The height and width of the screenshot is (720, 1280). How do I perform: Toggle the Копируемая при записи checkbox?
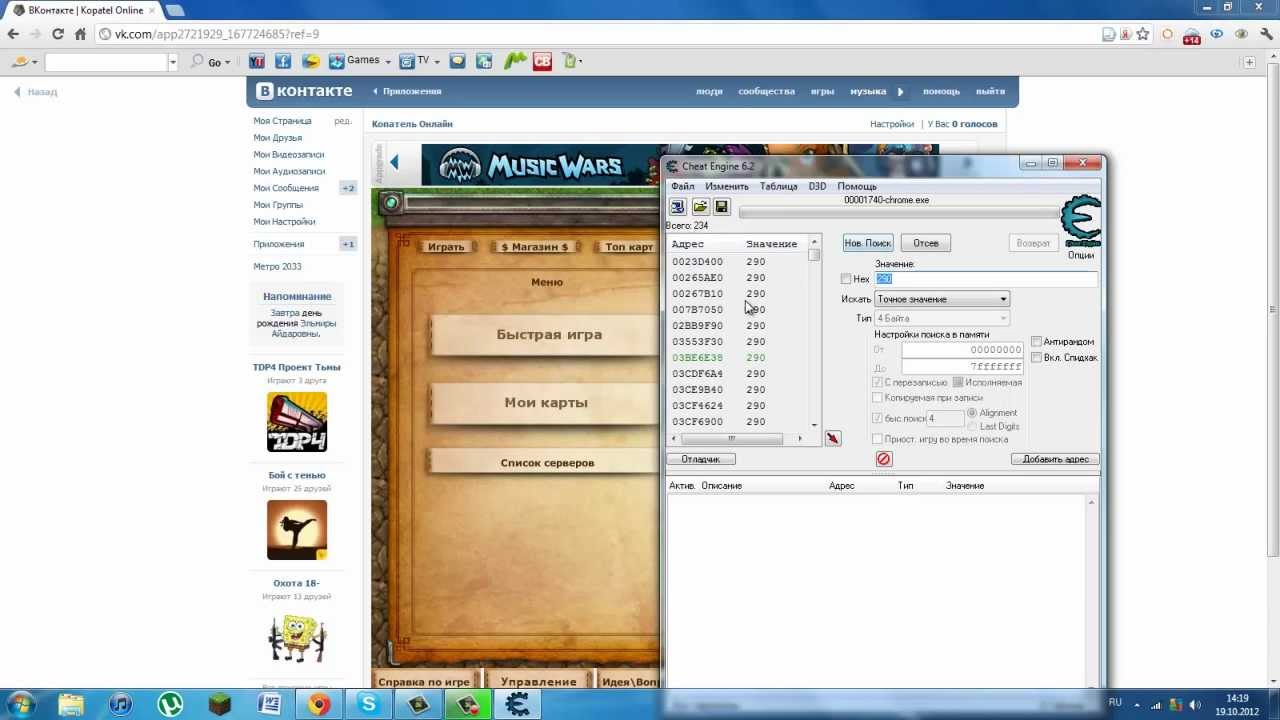point(878,398)
